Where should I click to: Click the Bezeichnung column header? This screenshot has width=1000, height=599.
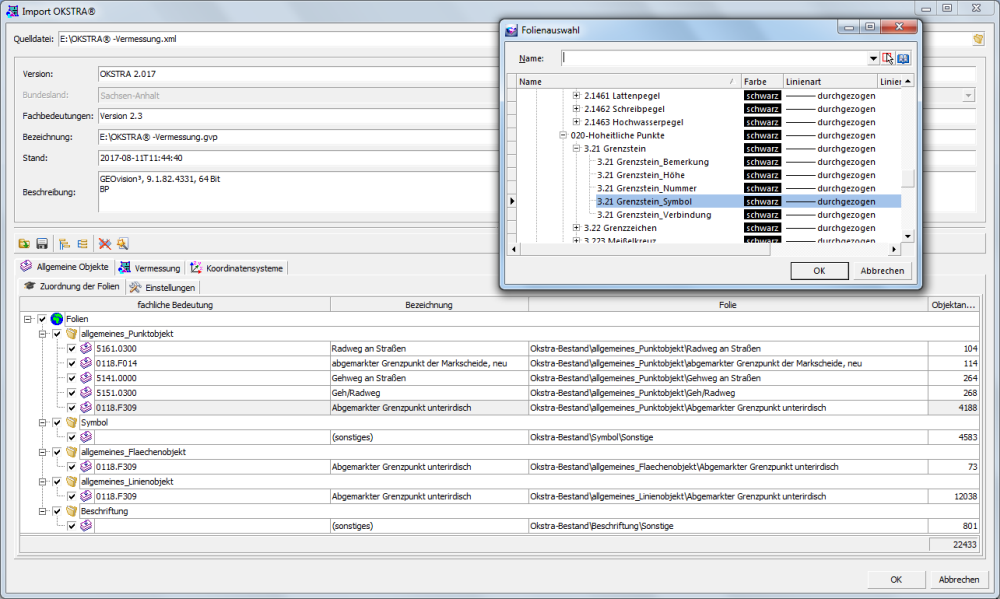(x=429, y=305)
